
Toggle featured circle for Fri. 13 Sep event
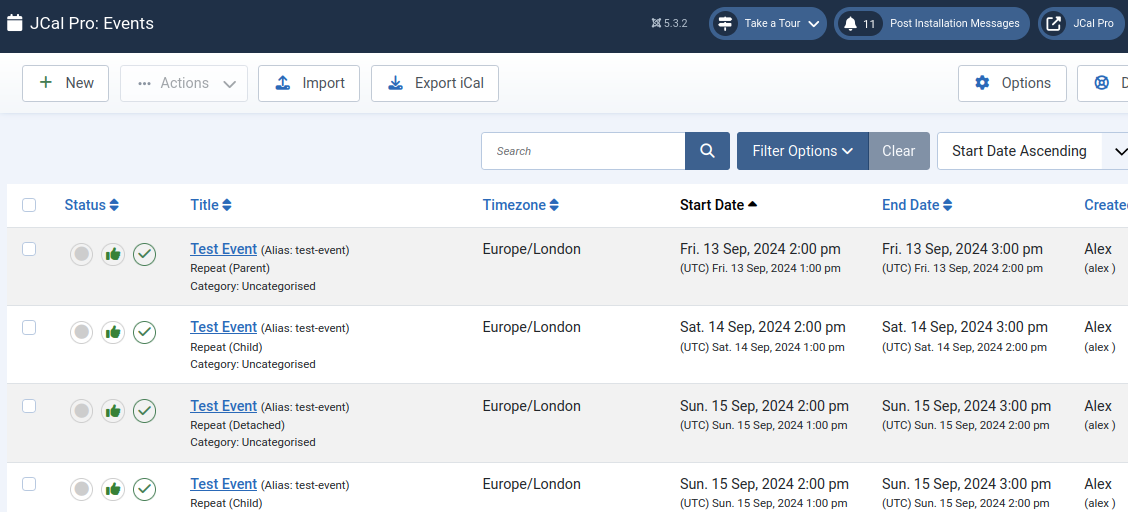click(x=81, y=254)
